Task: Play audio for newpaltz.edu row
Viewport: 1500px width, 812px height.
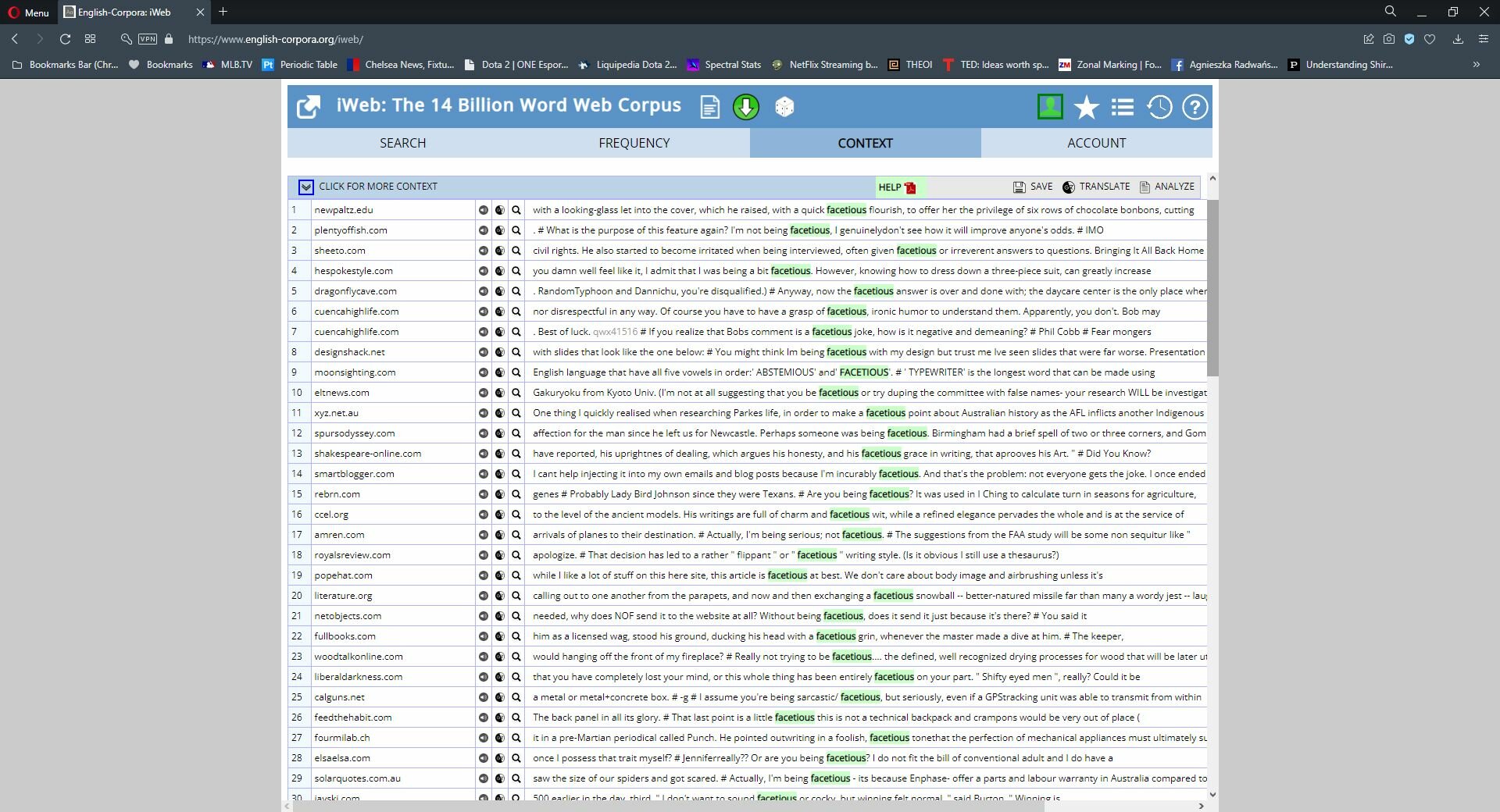Action: coord(484,210)
